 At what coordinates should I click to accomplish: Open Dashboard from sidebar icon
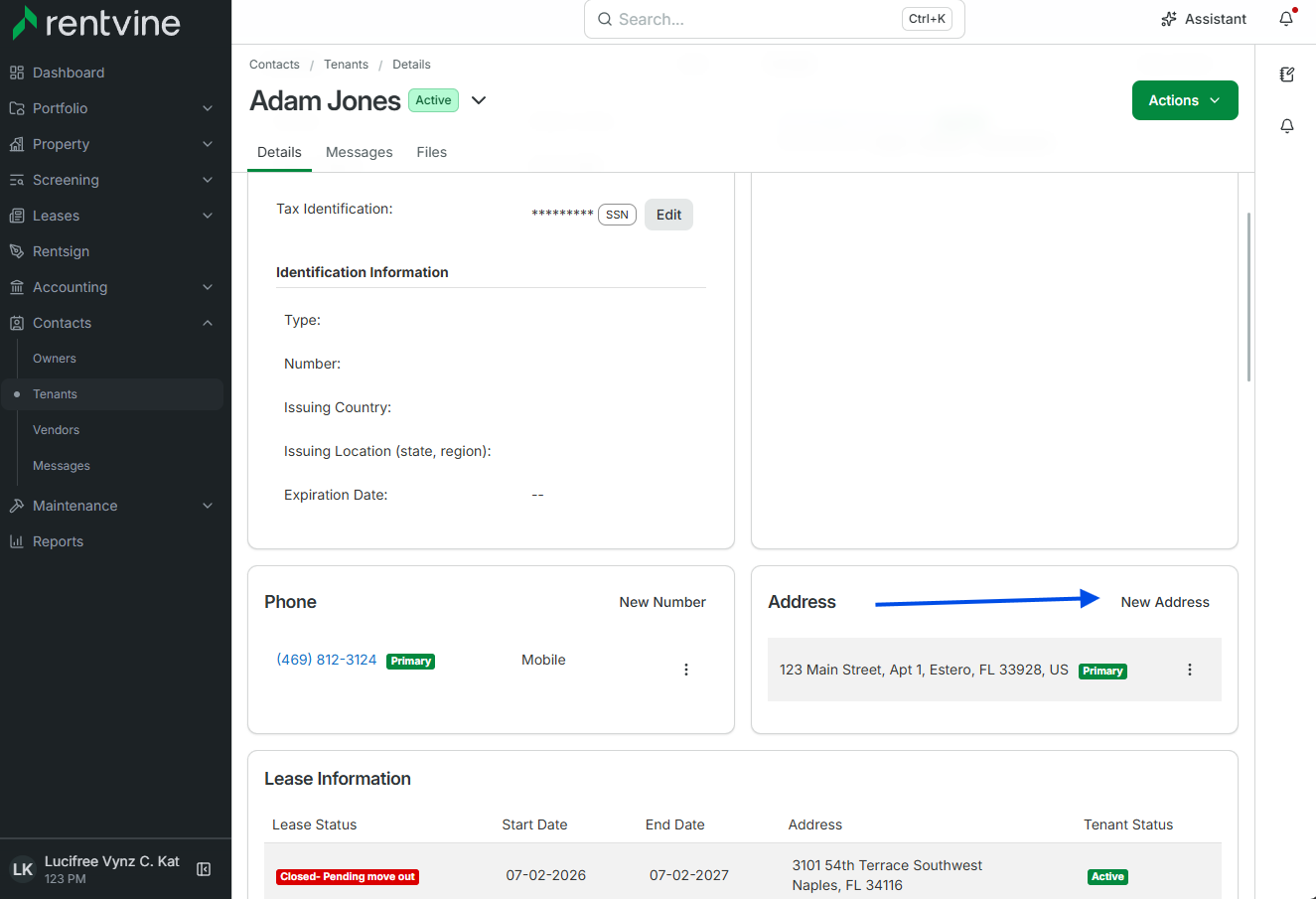[17, 73]
